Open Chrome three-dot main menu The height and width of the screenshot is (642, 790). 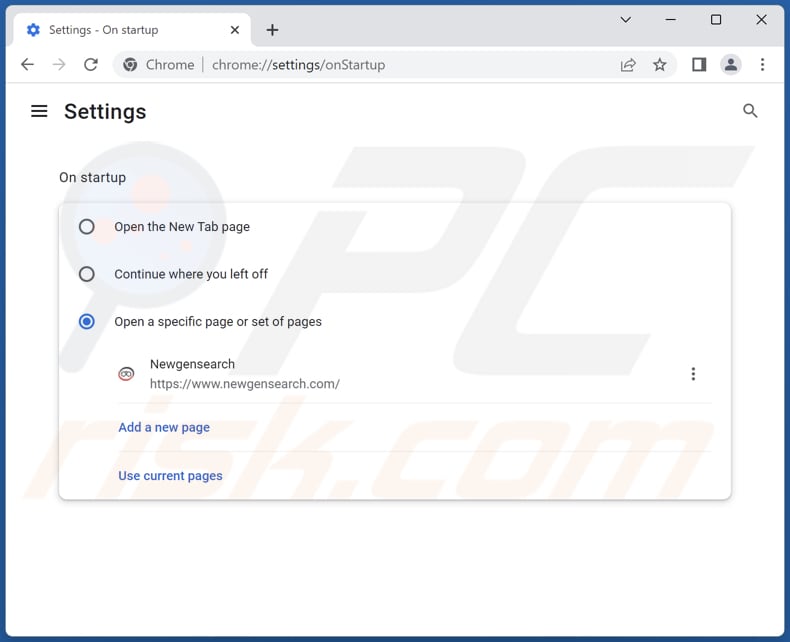click(x=762, y=65)
